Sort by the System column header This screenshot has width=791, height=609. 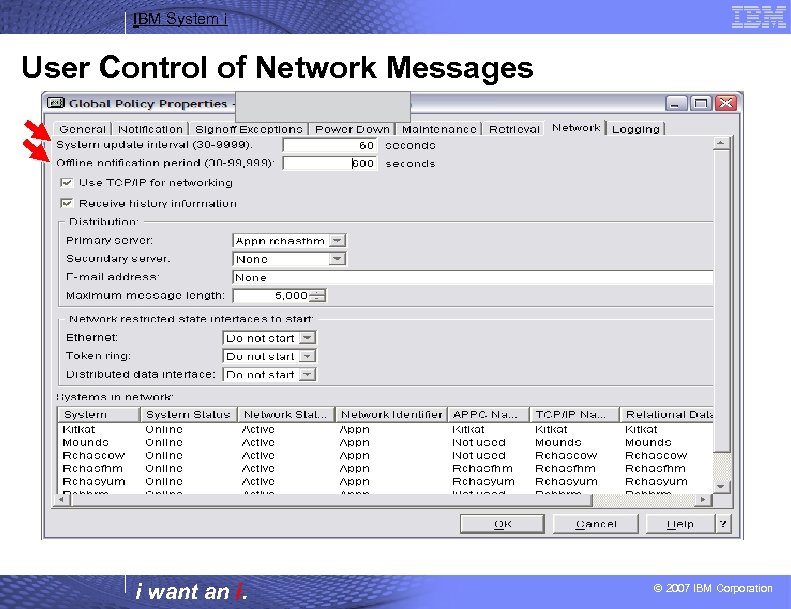pyautogui.click(x=98, y=414)
